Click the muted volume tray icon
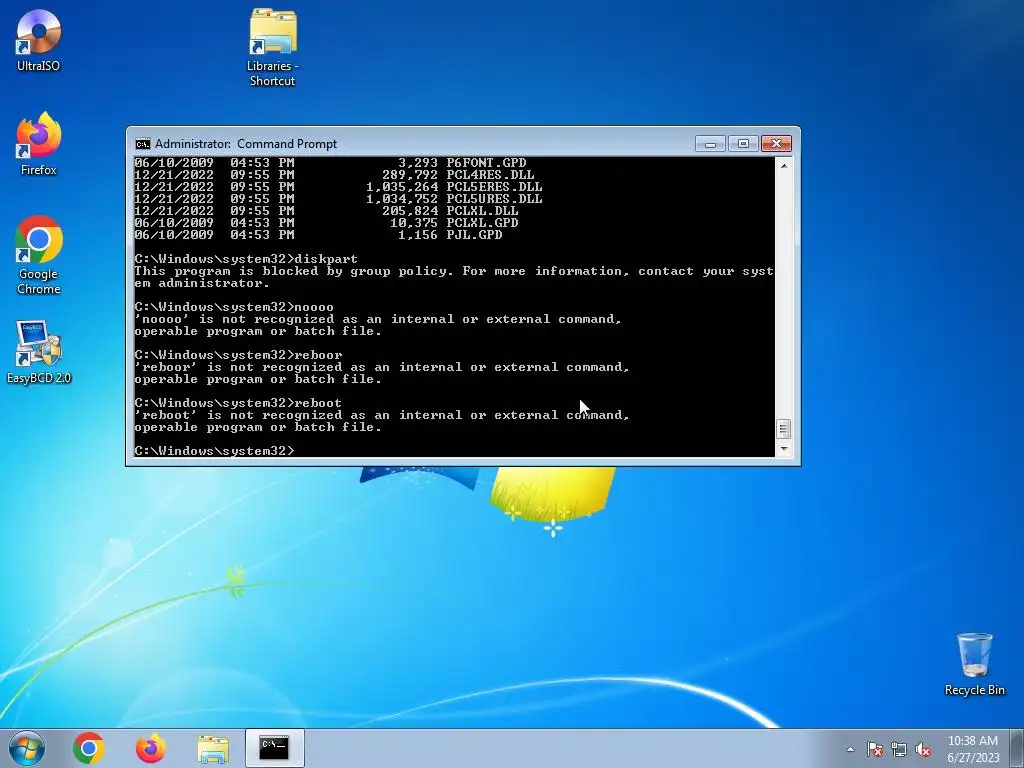Screen dimensions: 1024x768 (x=923, y=749)
